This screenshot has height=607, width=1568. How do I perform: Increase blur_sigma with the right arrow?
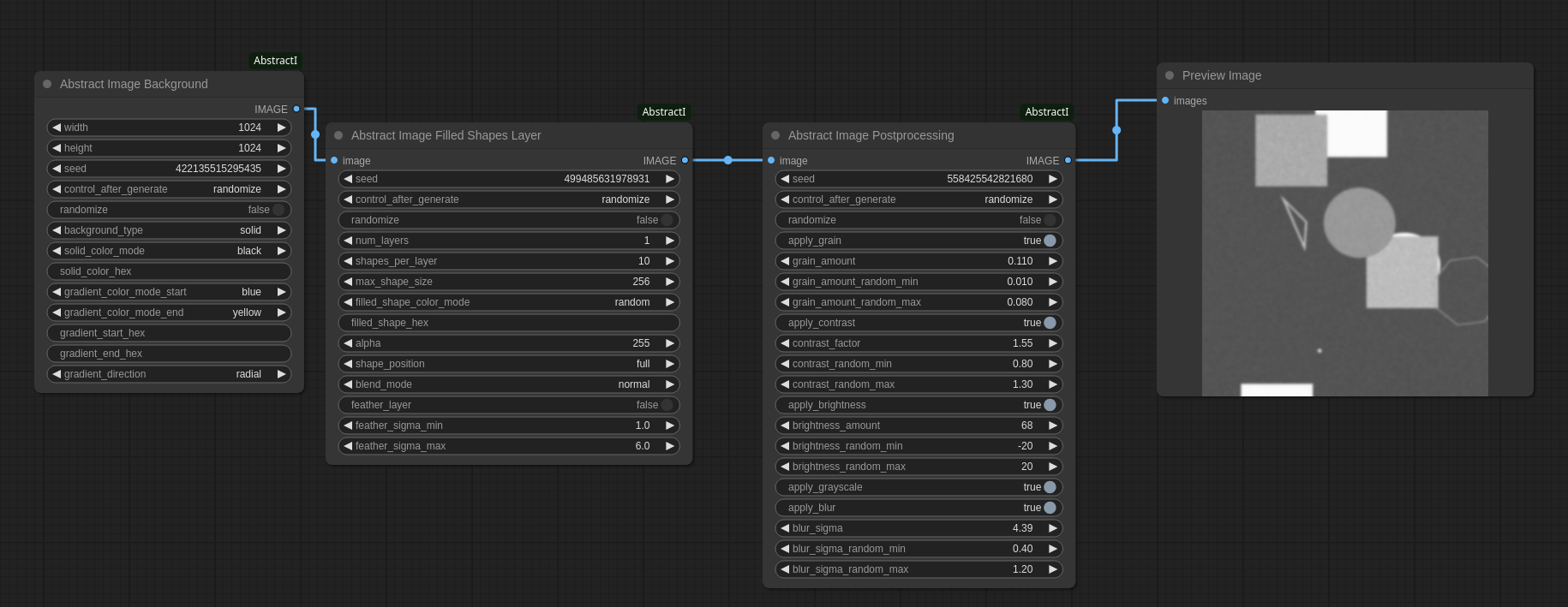point(1053,528)
